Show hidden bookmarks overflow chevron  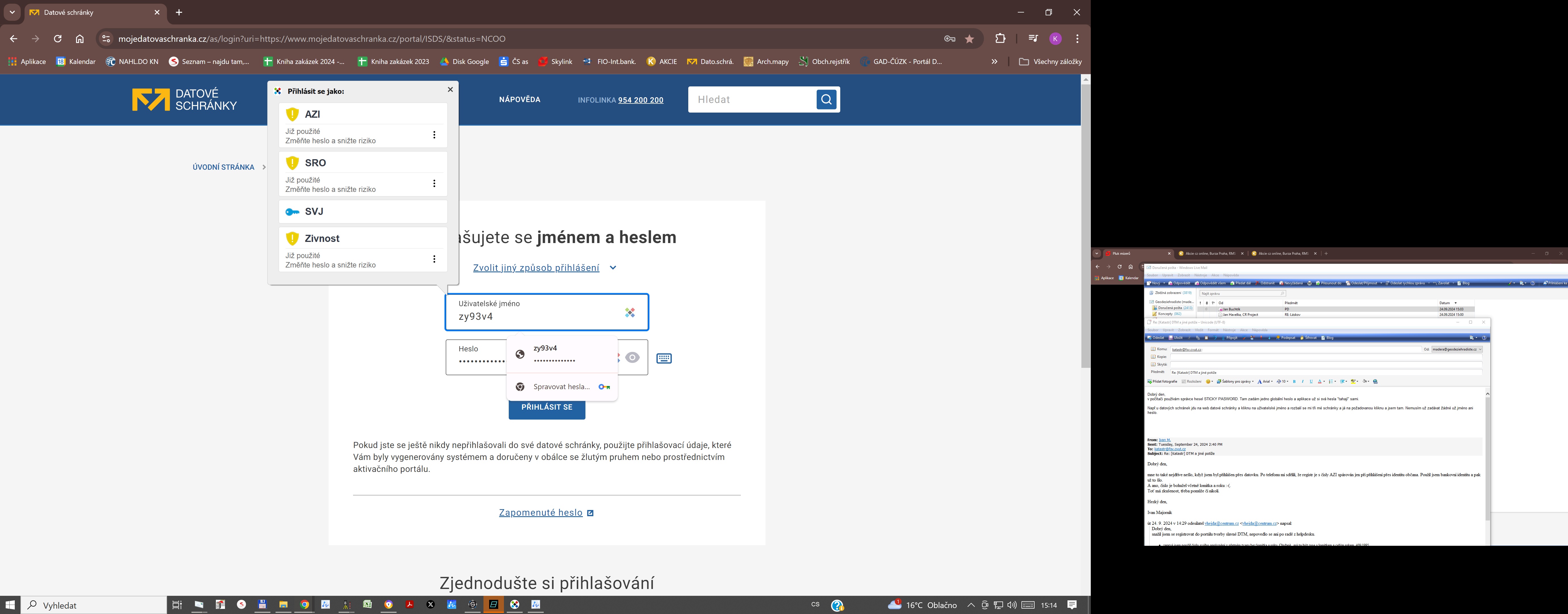click(x=994, y=61)
